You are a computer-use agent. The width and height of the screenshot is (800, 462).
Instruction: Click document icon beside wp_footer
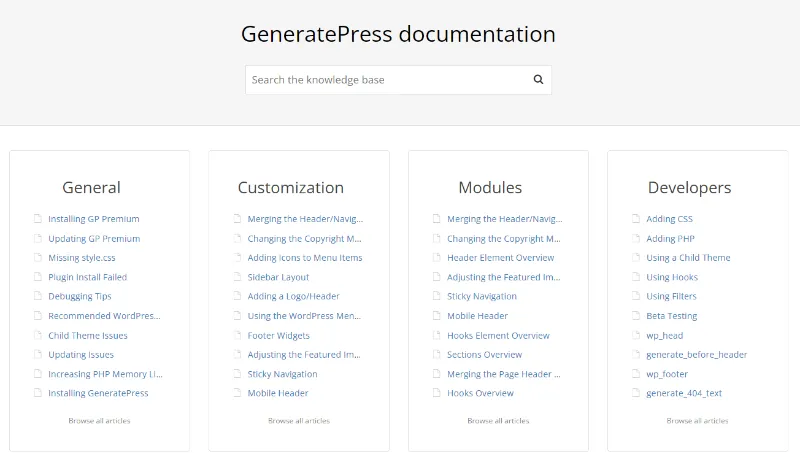pos(636,374)
